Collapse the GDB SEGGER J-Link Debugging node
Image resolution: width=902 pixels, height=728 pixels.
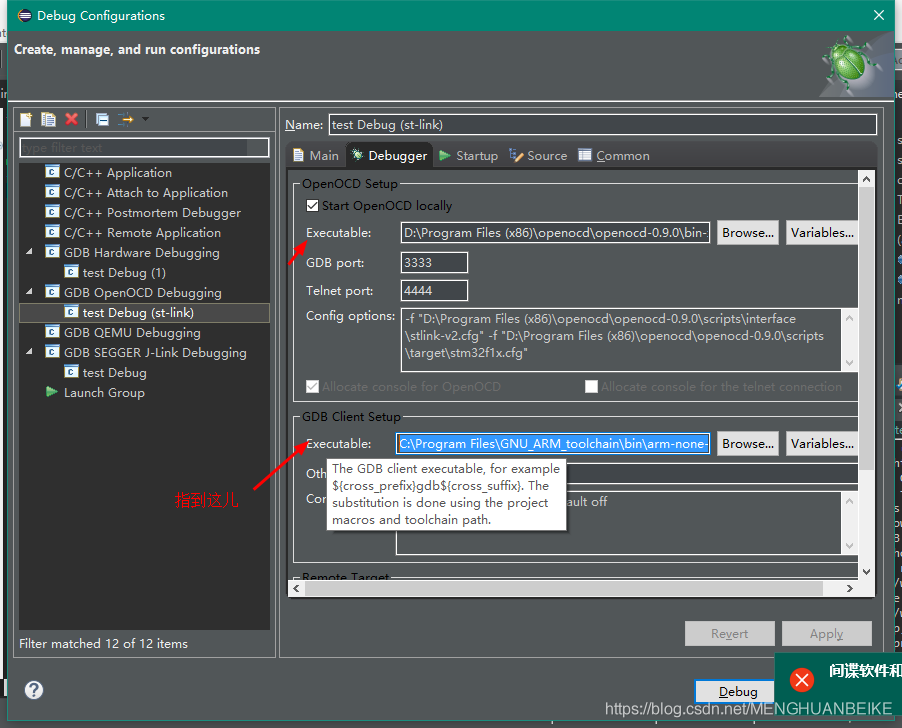(x=29, y=353)
